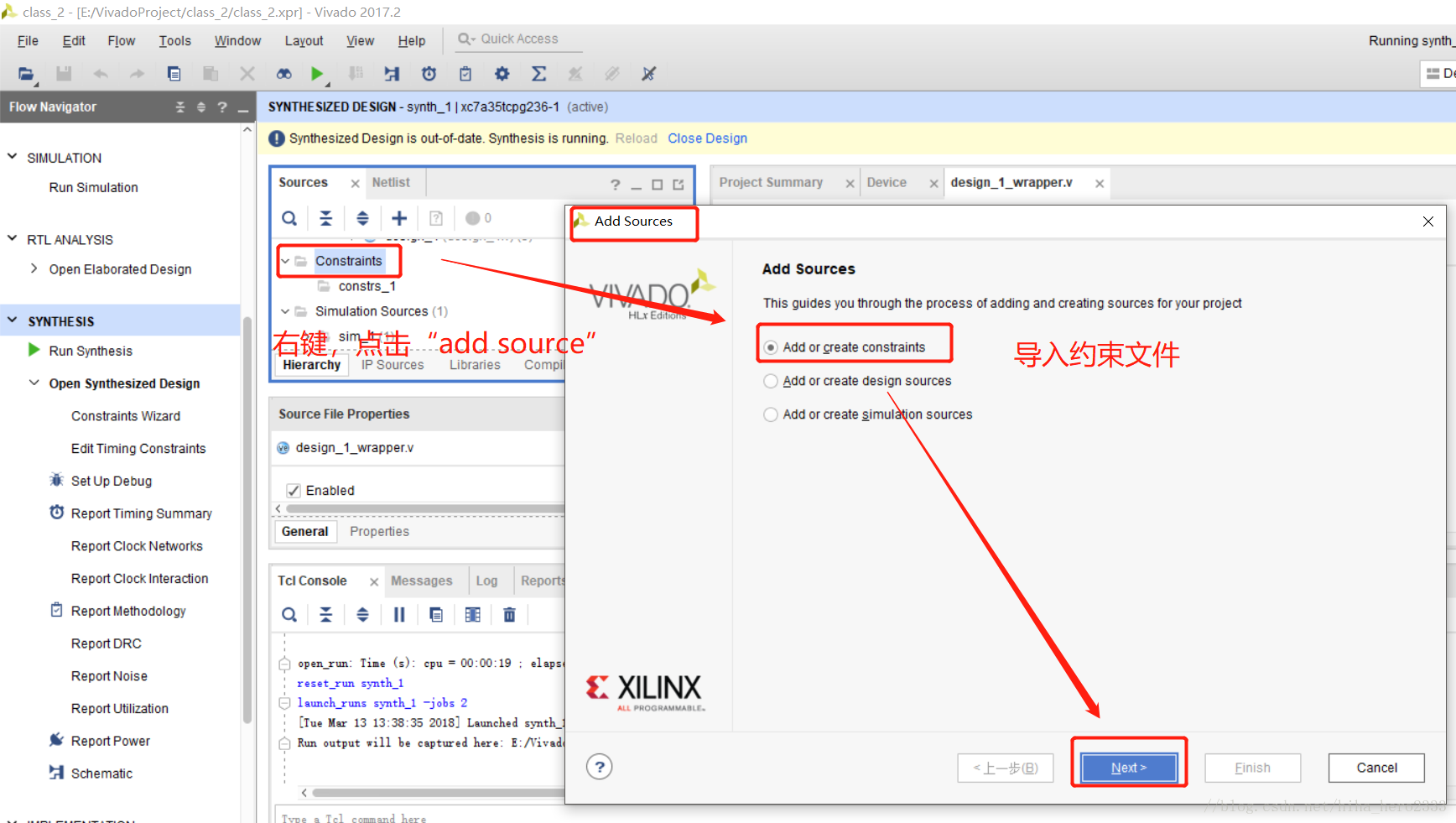Select constrs_1 in the Sources tree
This screenshot has height=823, width=1456.
pyautogui.click(x=367, y=286)
